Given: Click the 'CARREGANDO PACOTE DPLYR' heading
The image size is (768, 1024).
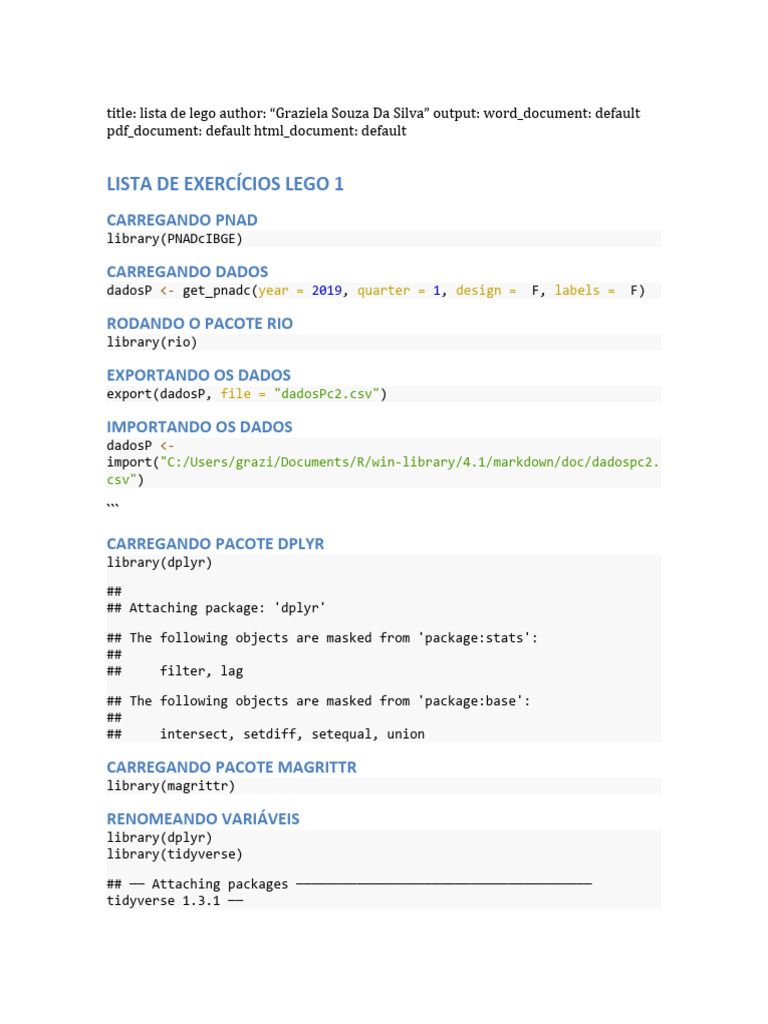Looking at the screenshot, I should coord(216,543).
